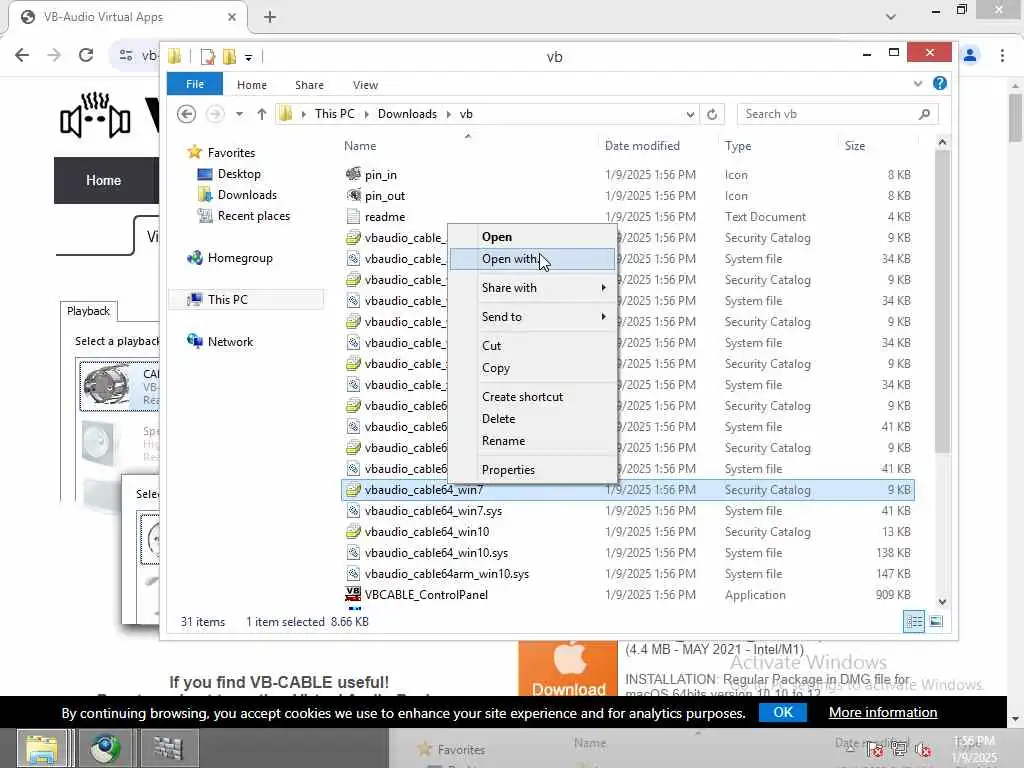Click the New folder quick access icon

click(229, 57)
